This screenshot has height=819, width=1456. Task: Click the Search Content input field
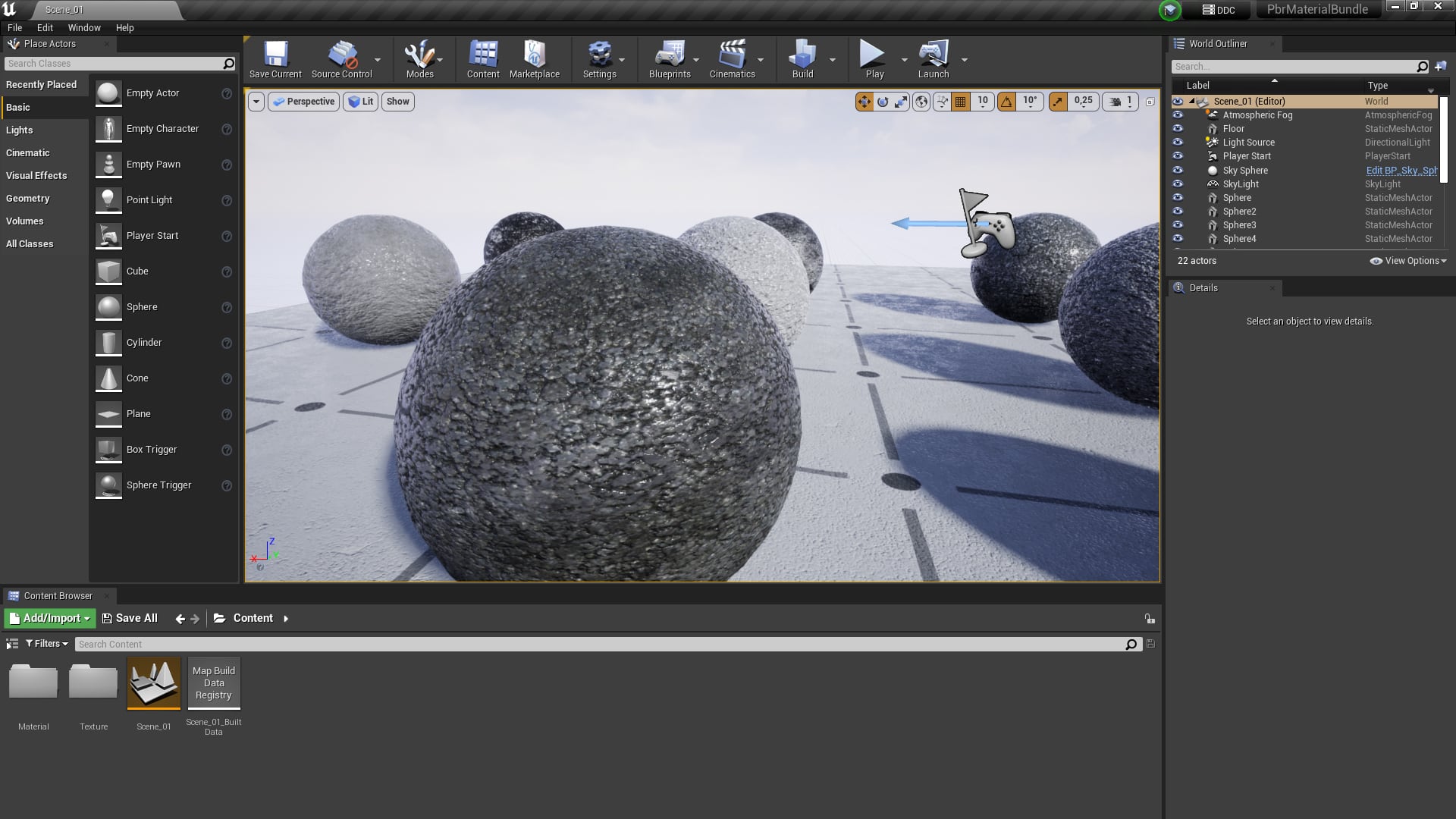(599, 645)
